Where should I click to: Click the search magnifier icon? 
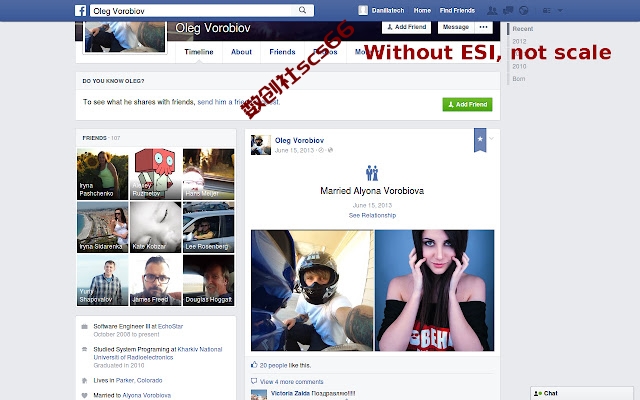pyautogui.click(x=302, y=10)
